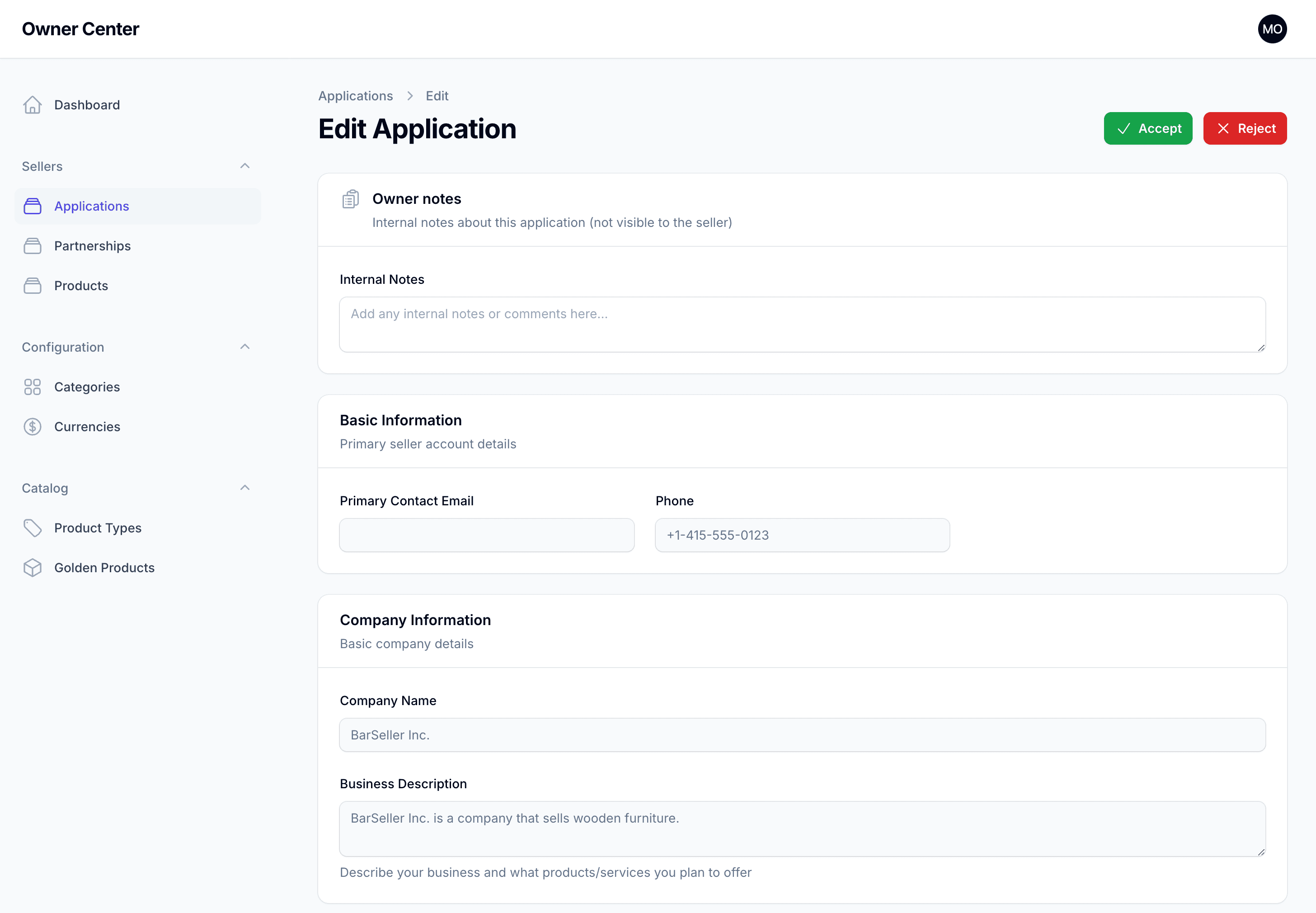Collapse the Configuration section
The width and height of the screenshot is (1316, 913).
[245, 347]
